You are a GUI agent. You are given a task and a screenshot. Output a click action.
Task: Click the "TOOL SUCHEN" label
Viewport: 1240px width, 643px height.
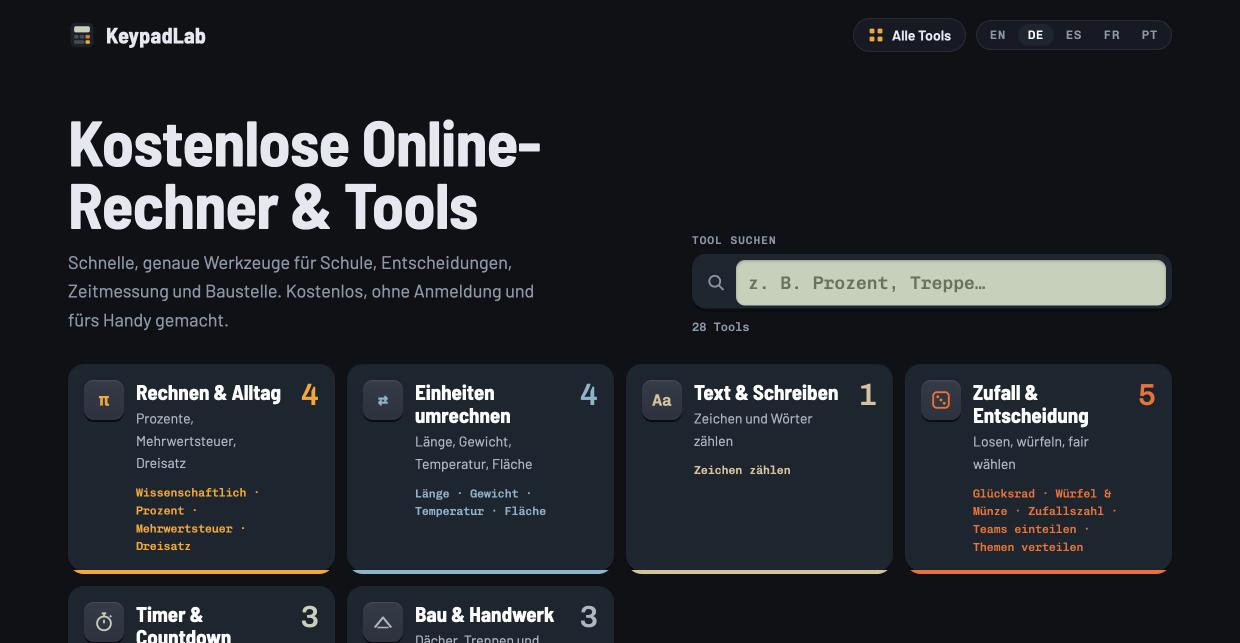[734, 240]
